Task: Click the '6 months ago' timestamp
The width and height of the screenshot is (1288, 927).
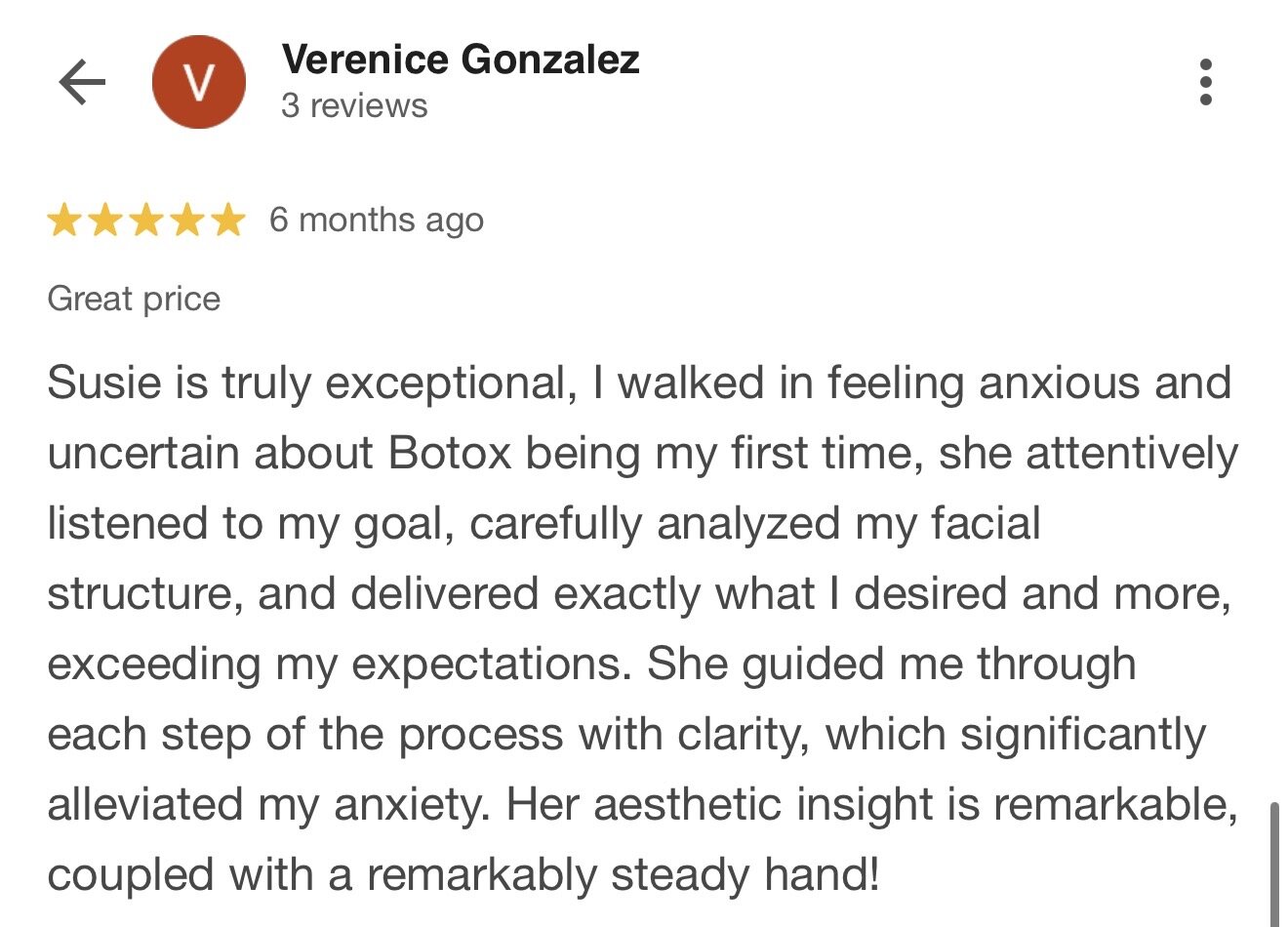Action: [377, 221]
